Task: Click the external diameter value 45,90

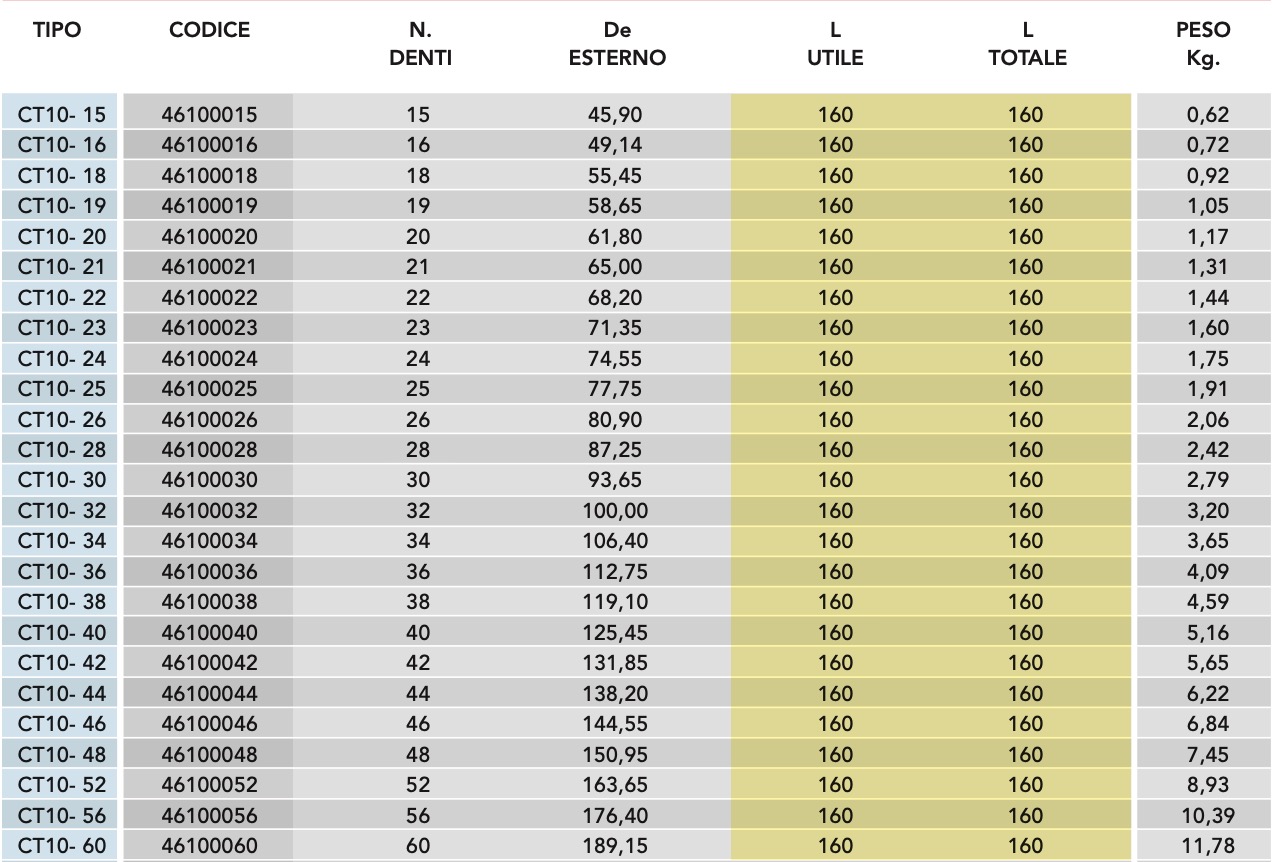Action: (615, 115)
